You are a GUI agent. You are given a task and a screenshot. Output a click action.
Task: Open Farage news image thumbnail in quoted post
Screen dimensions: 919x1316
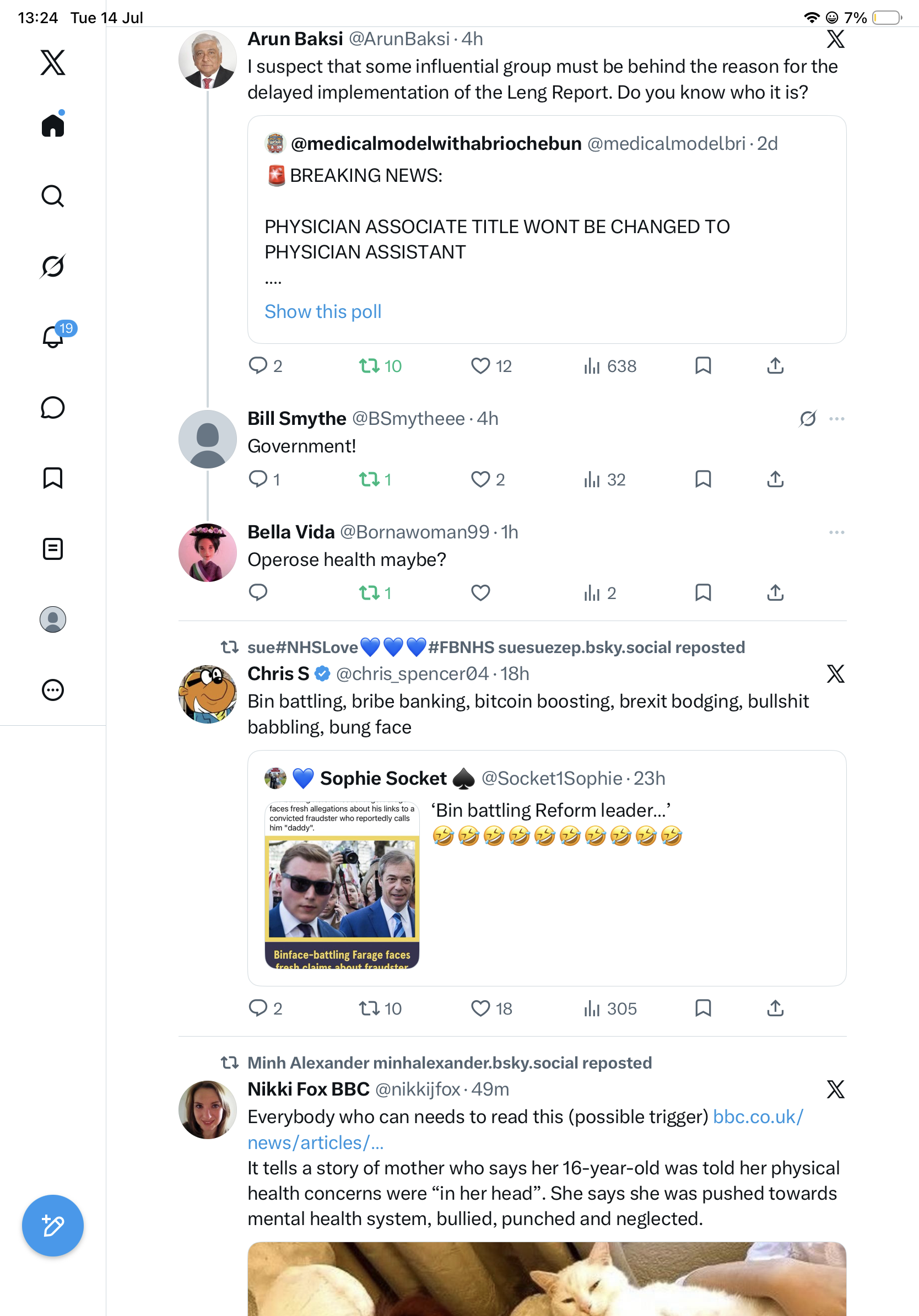pos(342,885)
